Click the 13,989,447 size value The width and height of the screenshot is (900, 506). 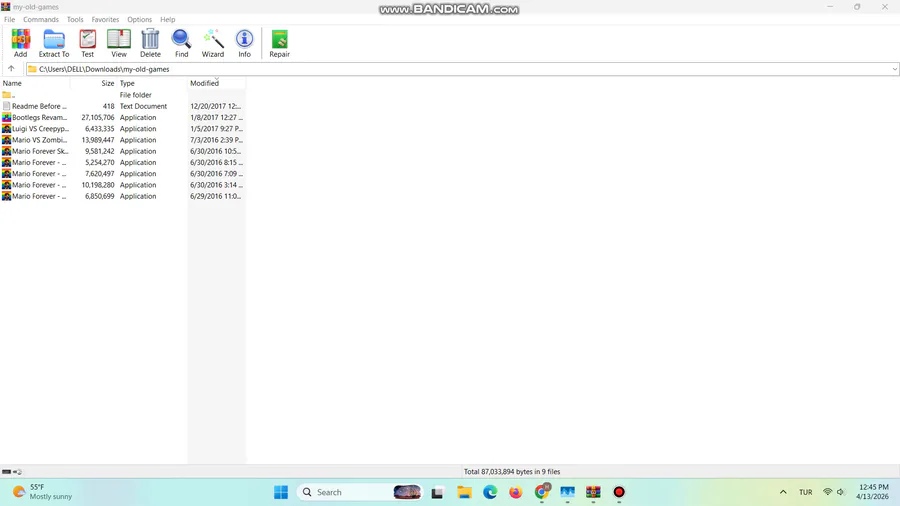click(98, 140)
